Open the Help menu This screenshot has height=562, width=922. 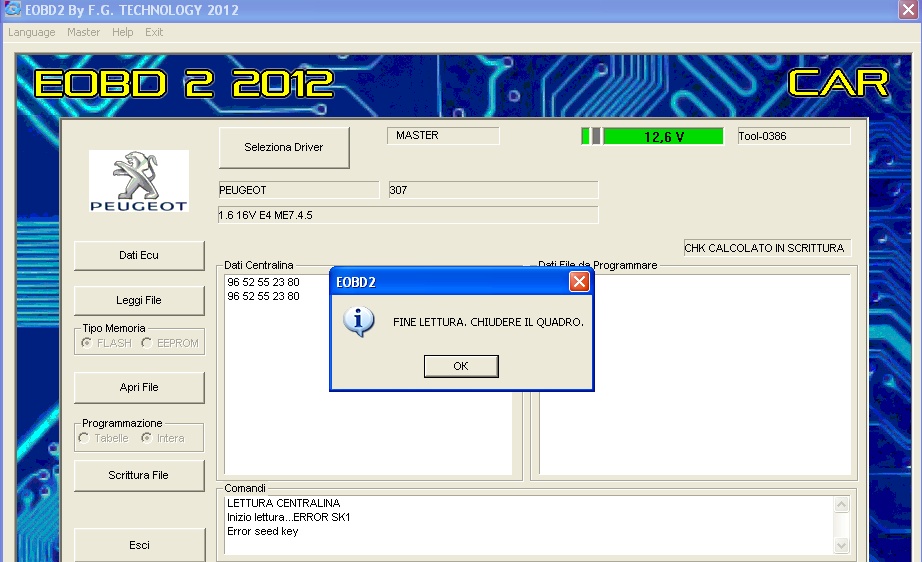[x=122, y=32]
